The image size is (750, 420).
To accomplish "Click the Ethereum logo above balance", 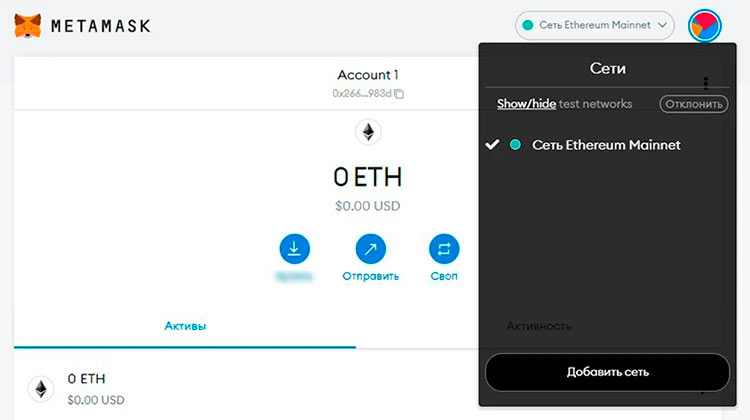I will click(368, 133).
